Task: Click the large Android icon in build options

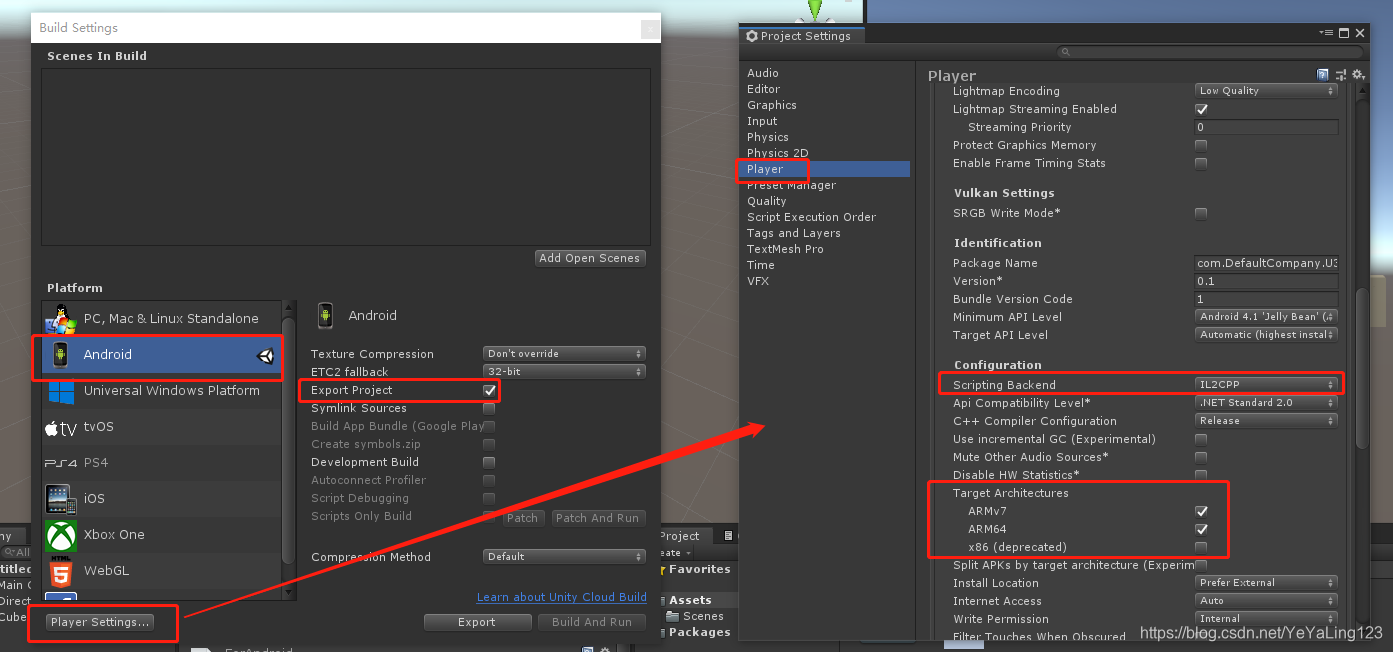Action: (x=325, y=316)
